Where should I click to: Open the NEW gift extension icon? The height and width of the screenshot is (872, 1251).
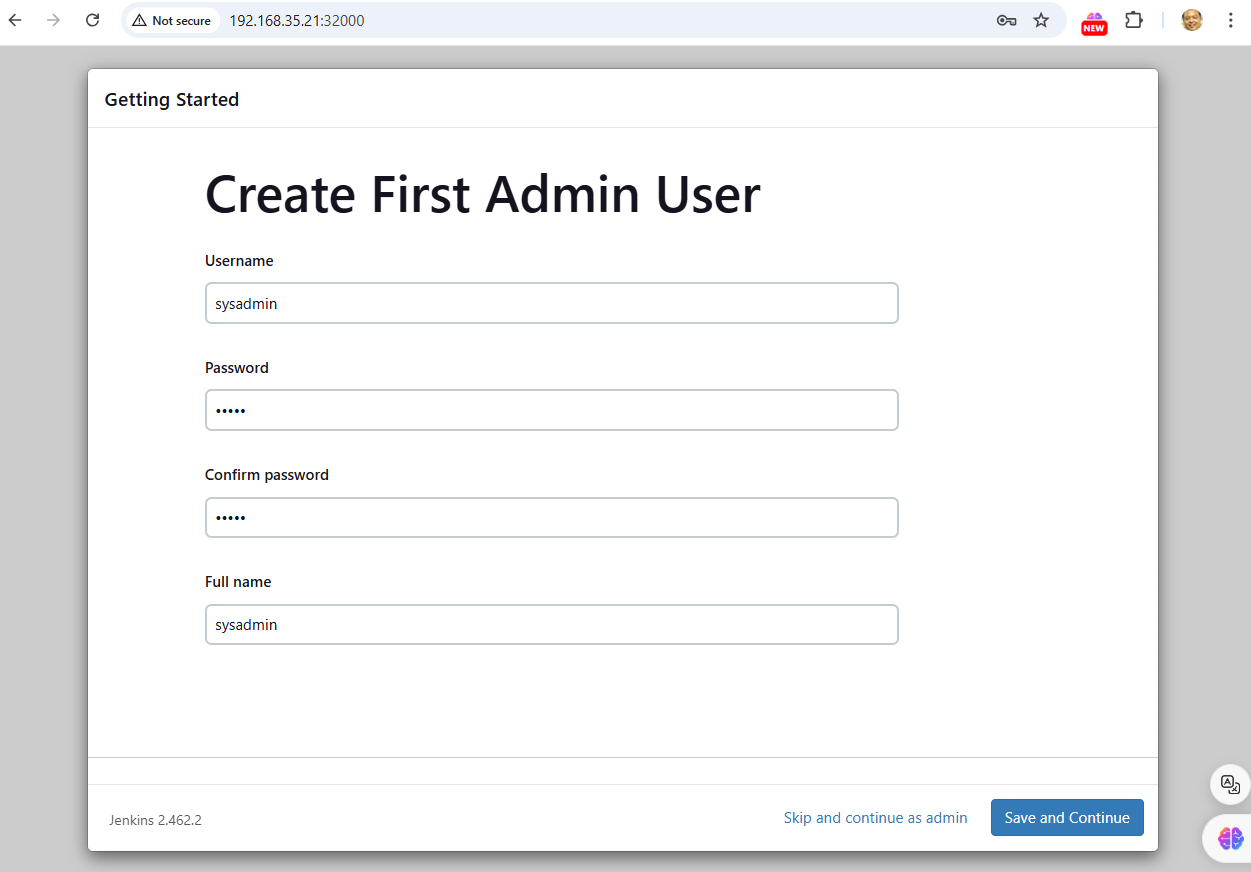[1094, 23]
